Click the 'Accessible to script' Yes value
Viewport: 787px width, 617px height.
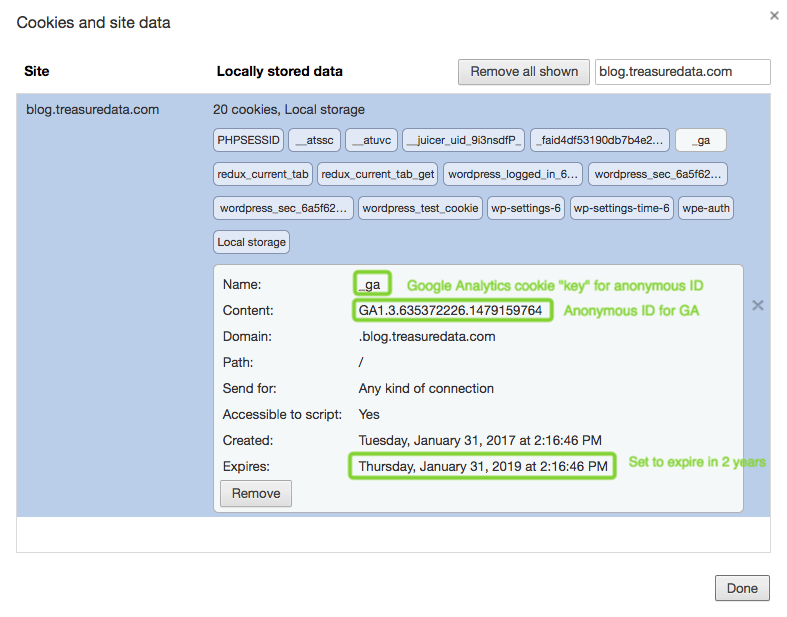pos(369,414)
